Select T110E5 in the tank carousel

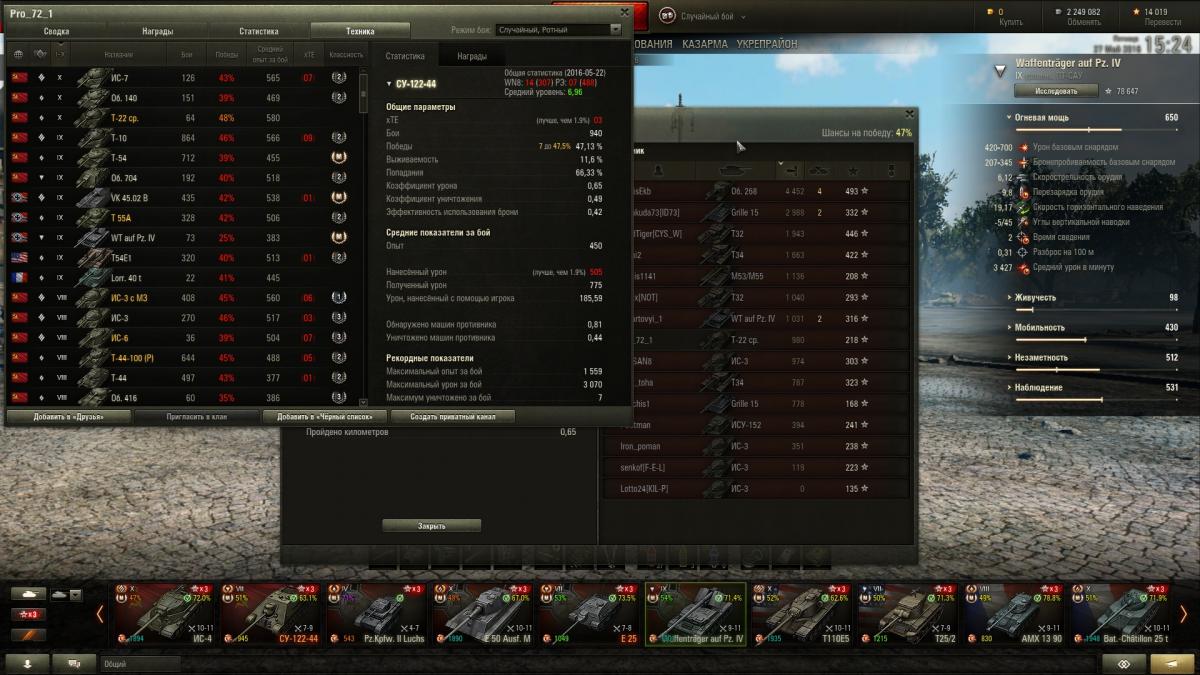click(802, 613)
